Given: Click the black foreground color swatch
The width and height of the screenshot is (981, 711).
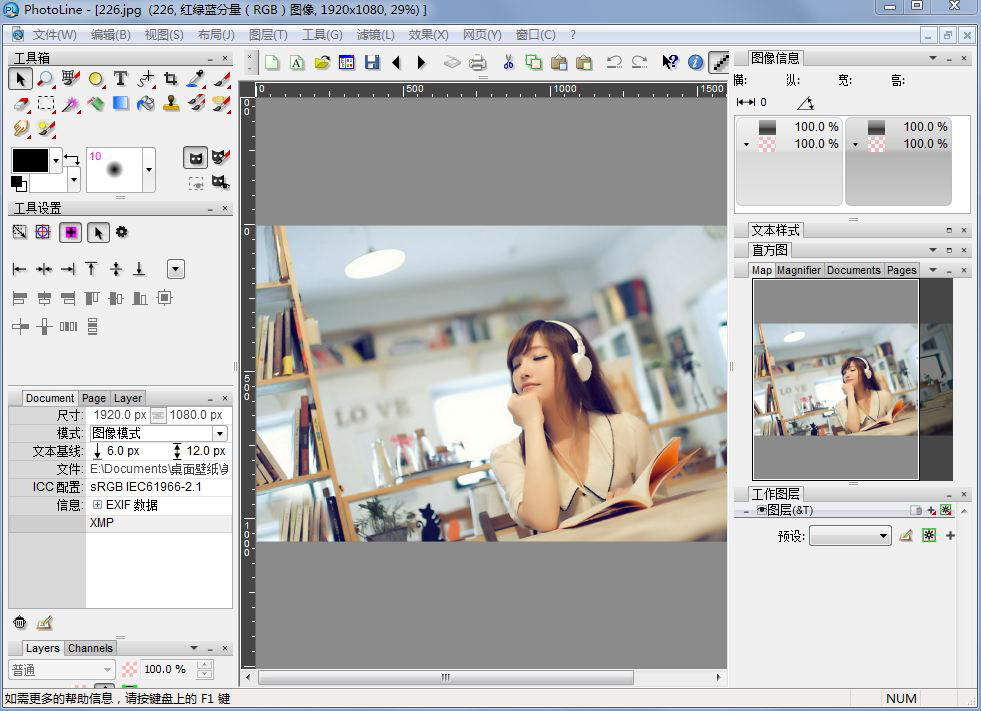Looking at the screenshot, I should [x=30, y=161].
